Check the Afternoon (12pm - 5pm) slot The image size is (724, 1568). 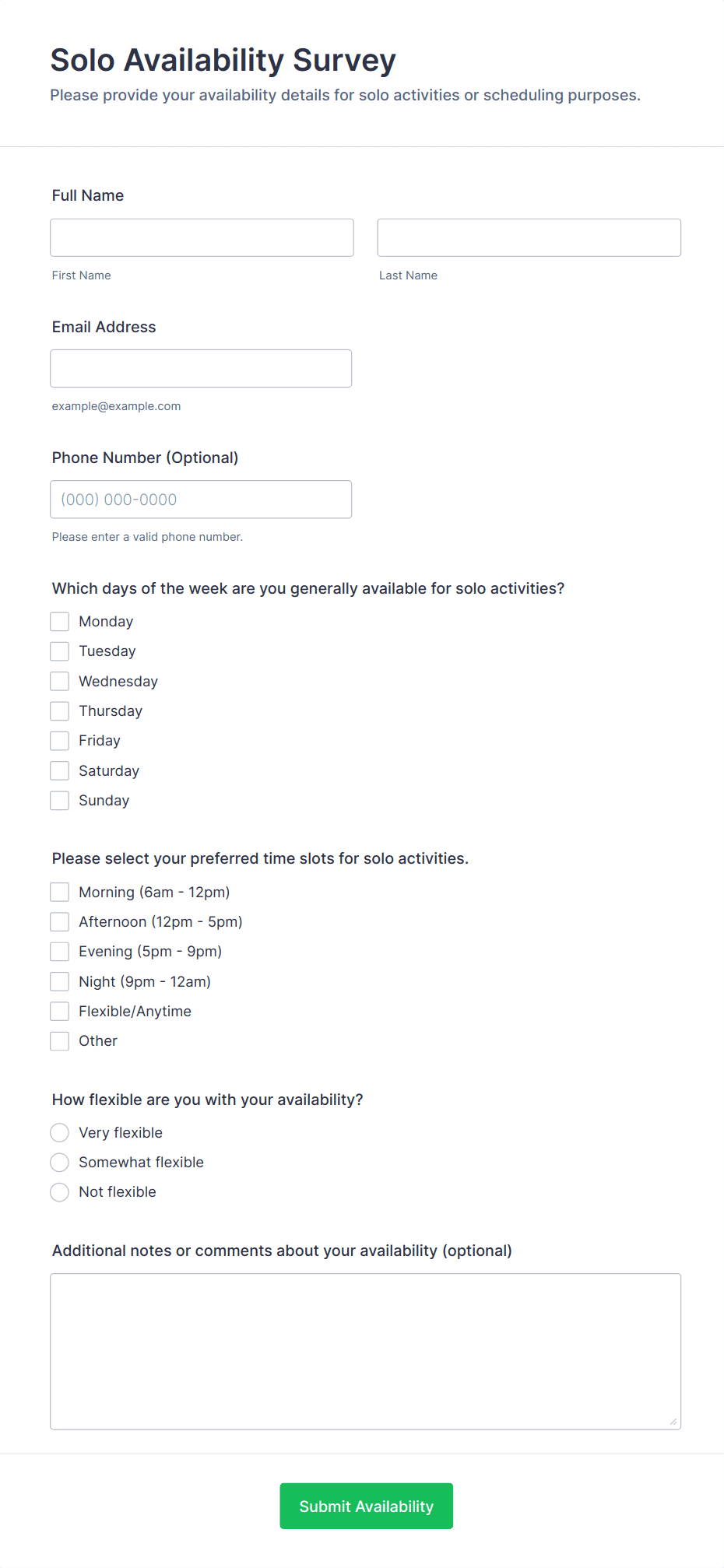(x=60, y=922)
